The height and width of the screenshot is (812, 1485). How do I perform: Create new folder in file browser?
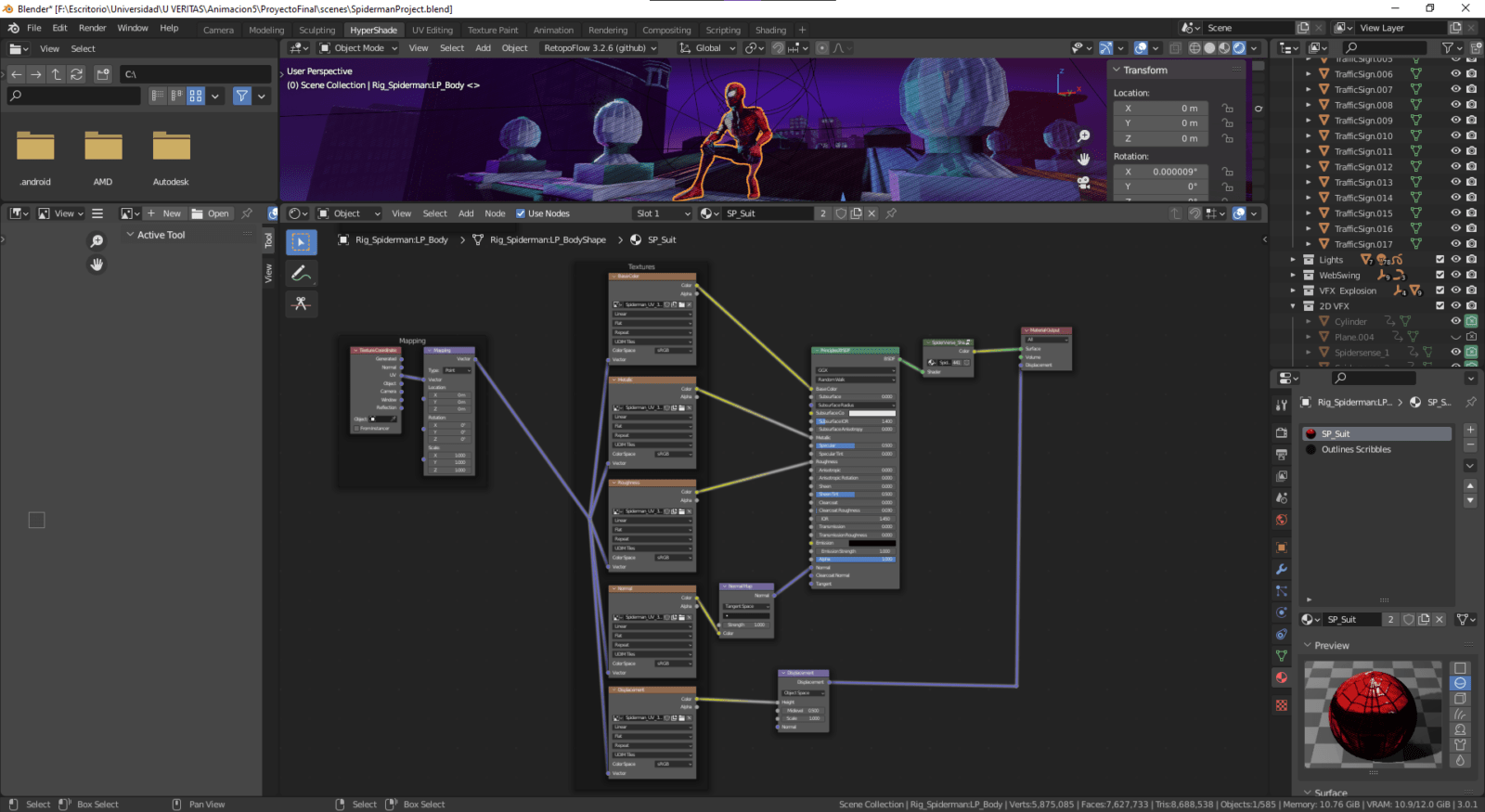coord(103,74)
